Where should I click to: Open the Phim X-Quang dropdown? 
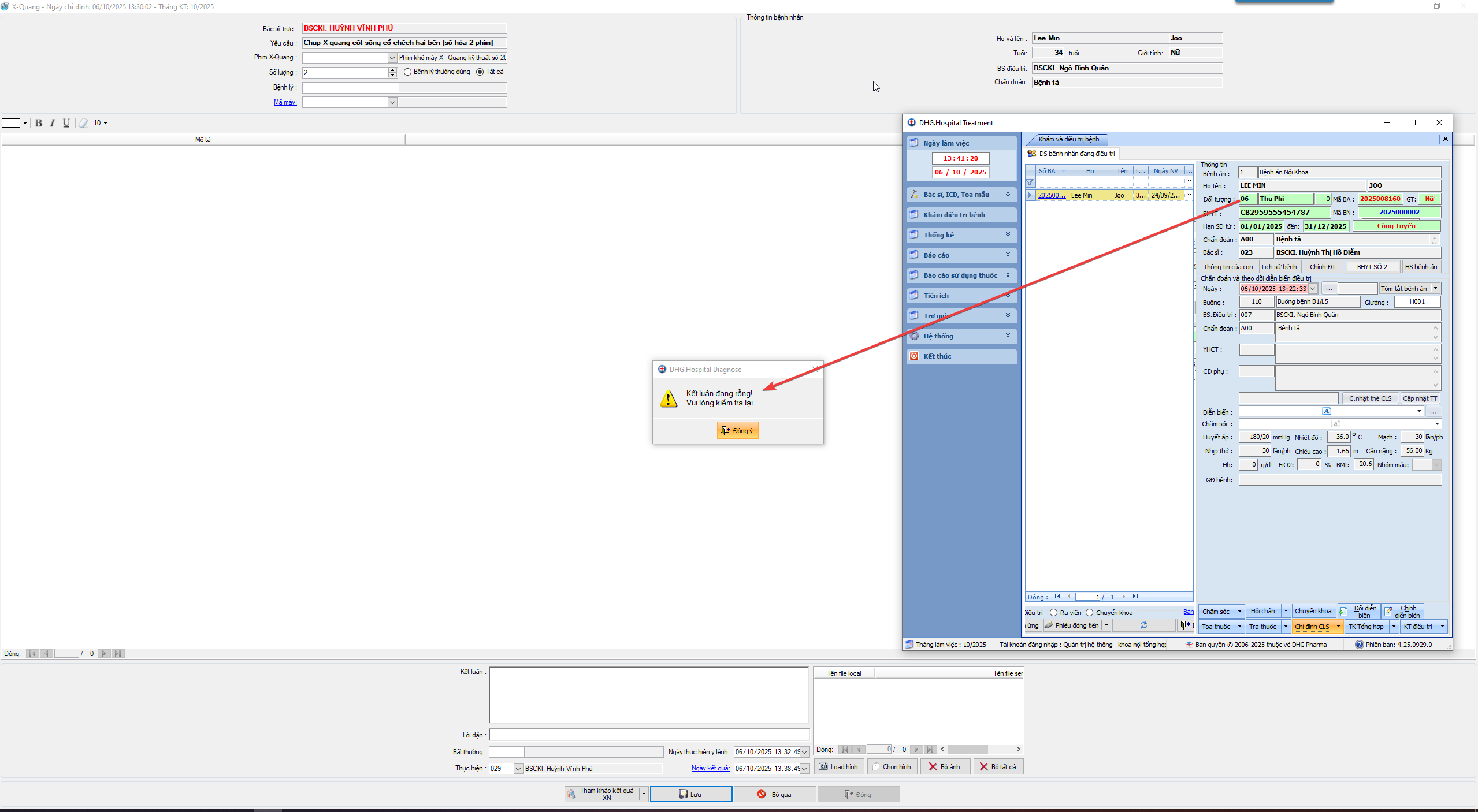[x=392, y=58]
